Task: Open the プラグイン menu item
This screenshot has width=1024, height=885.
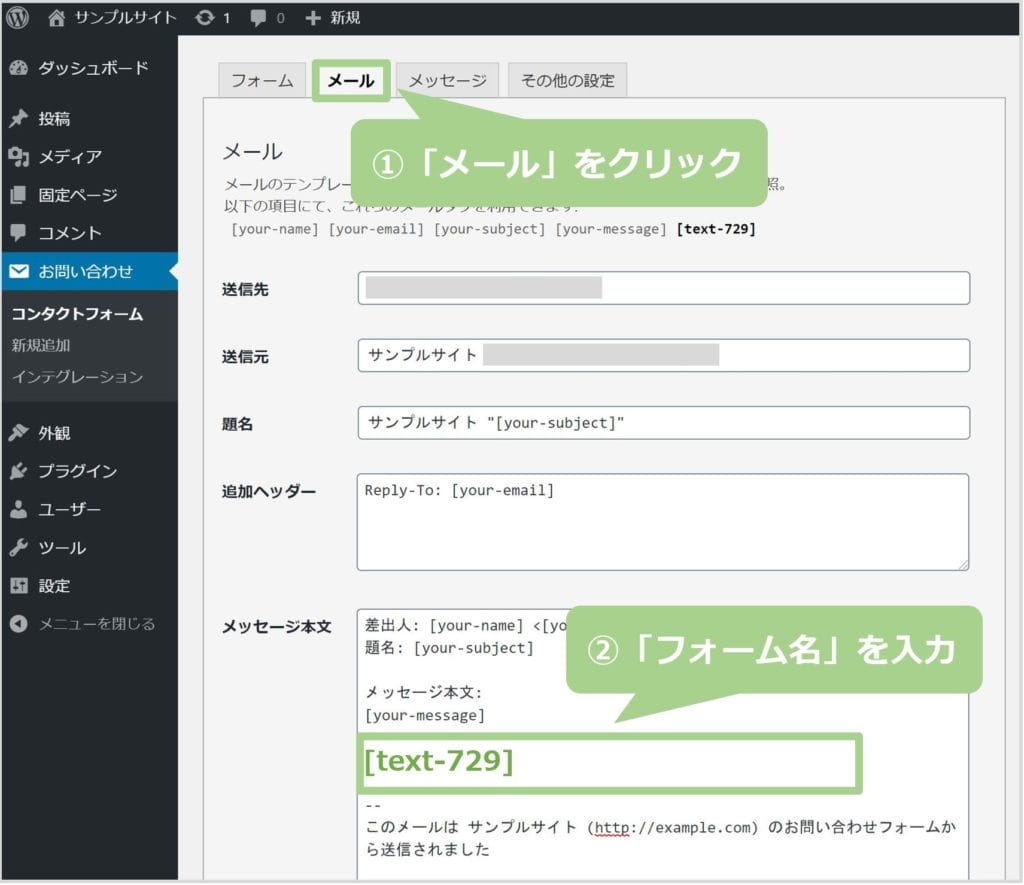Action: (x=89, y=471)
